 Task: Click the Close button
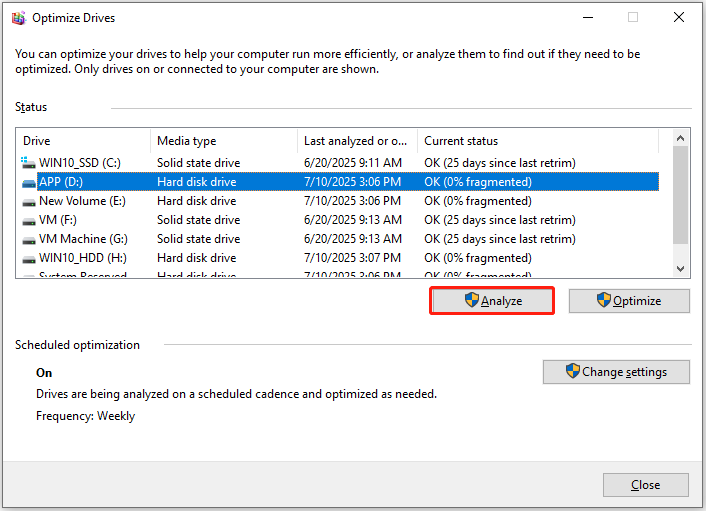pyautogui.click(x=646, y=485)
